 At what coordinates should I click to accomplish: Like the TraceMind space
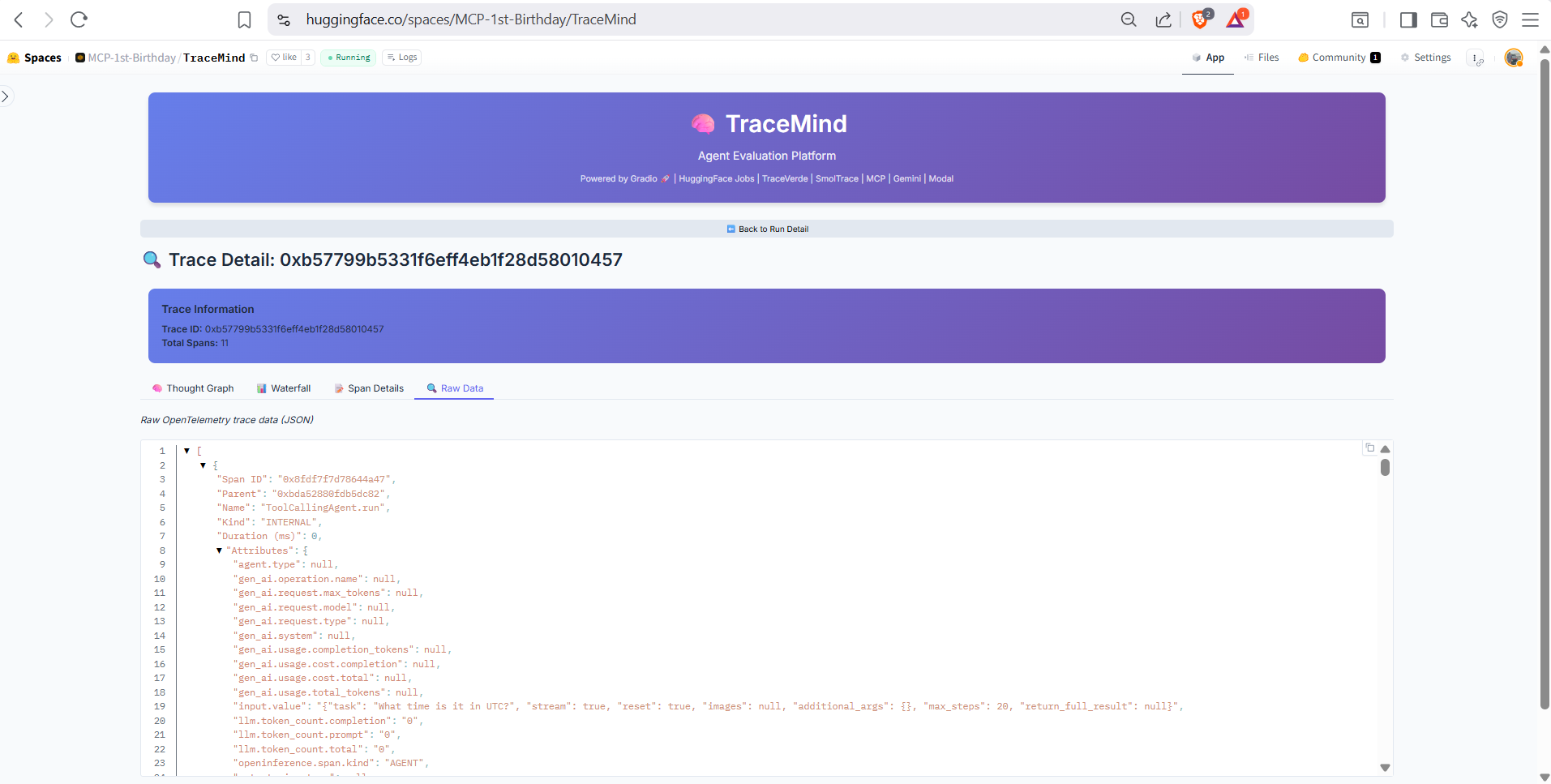pos(284,58)
